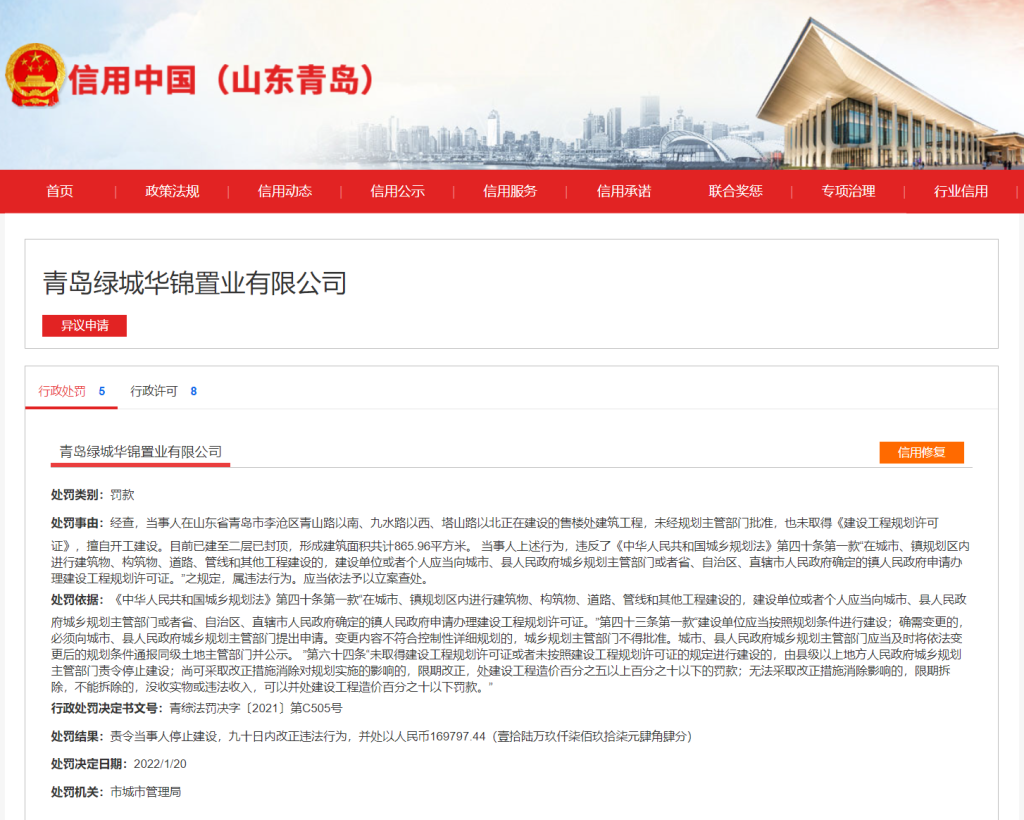Click the 异议申请 red button
1024x820 pixels.
[x=84, y=326]
